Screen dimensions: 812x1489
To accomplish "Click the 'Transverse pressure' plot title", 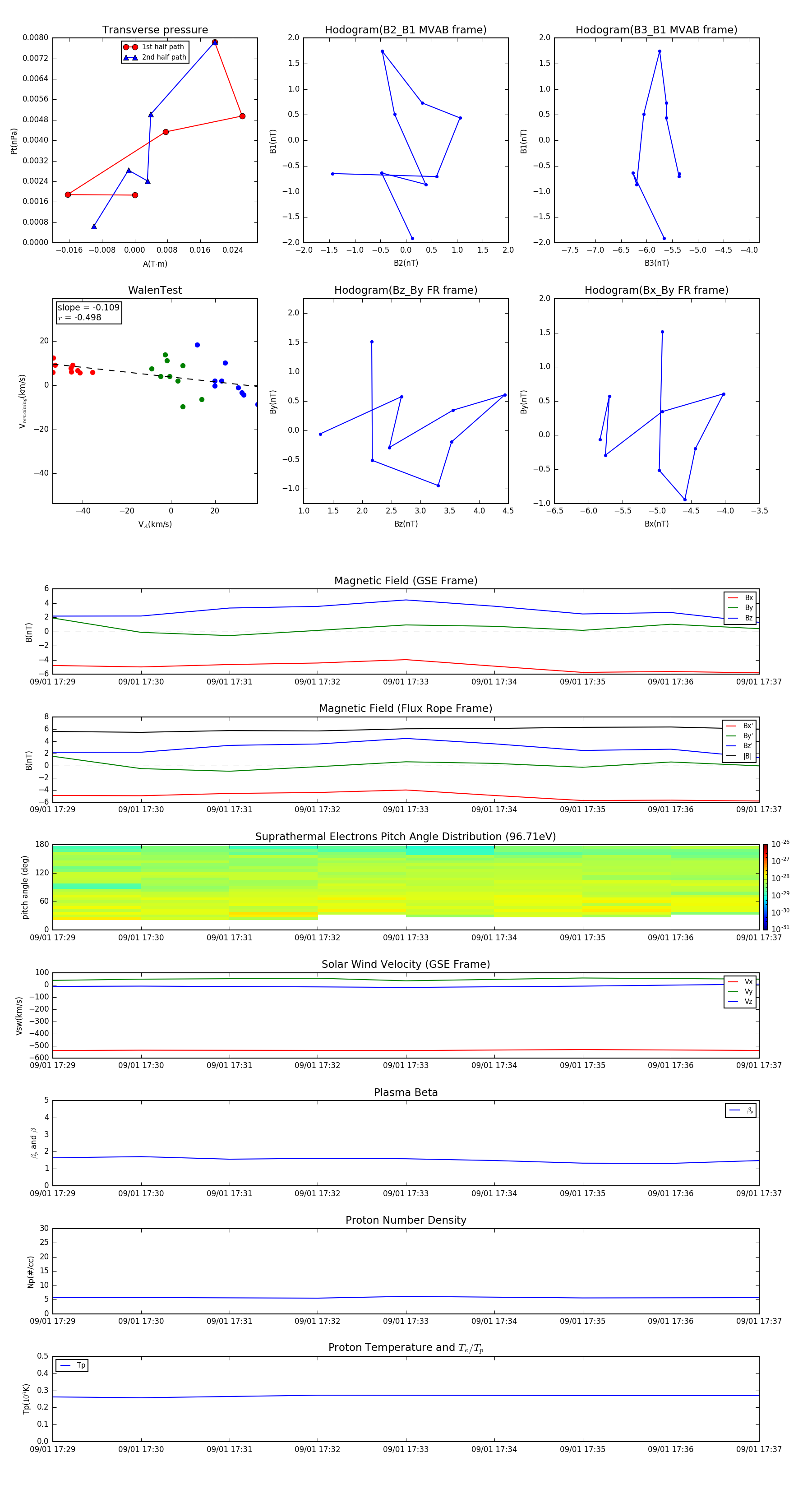I will (155, 30).
